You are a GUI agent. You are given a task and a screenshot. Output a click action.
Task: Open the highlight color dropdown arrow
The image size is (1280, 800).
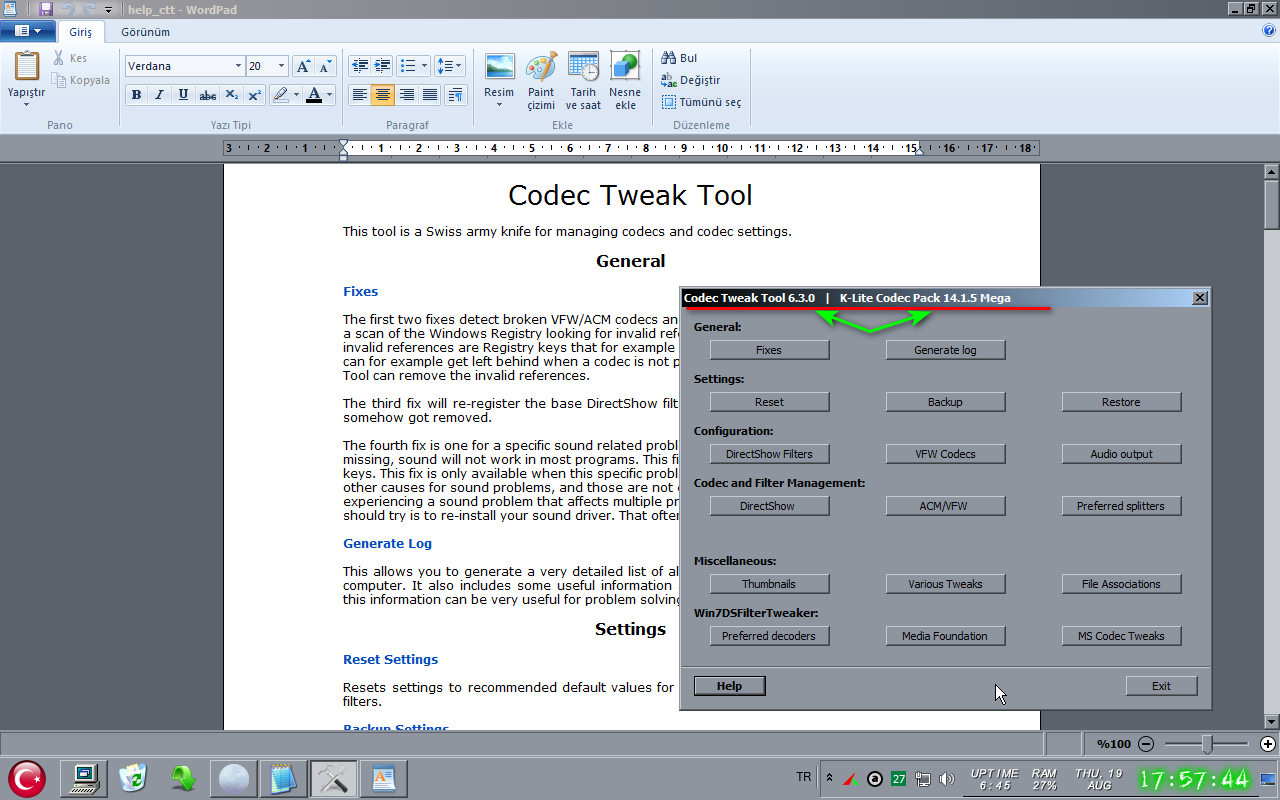(296, 95)
